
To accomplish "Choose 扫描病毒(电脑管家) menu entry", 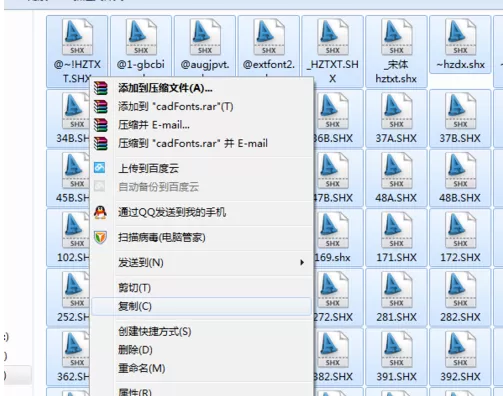I will 202,237.
